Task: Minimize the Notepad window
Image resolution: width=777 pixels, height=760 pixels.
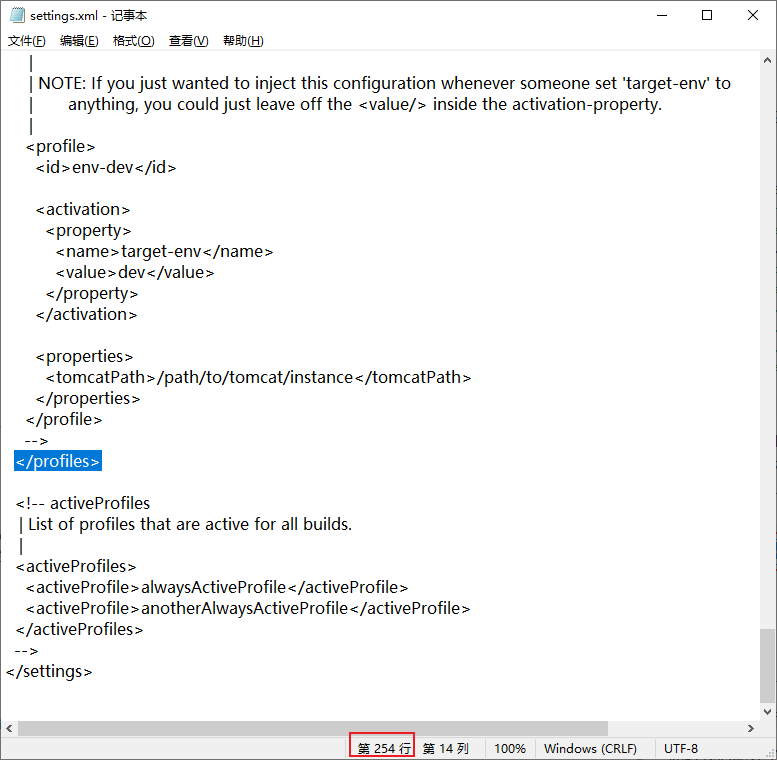Action: pos(661,16)
